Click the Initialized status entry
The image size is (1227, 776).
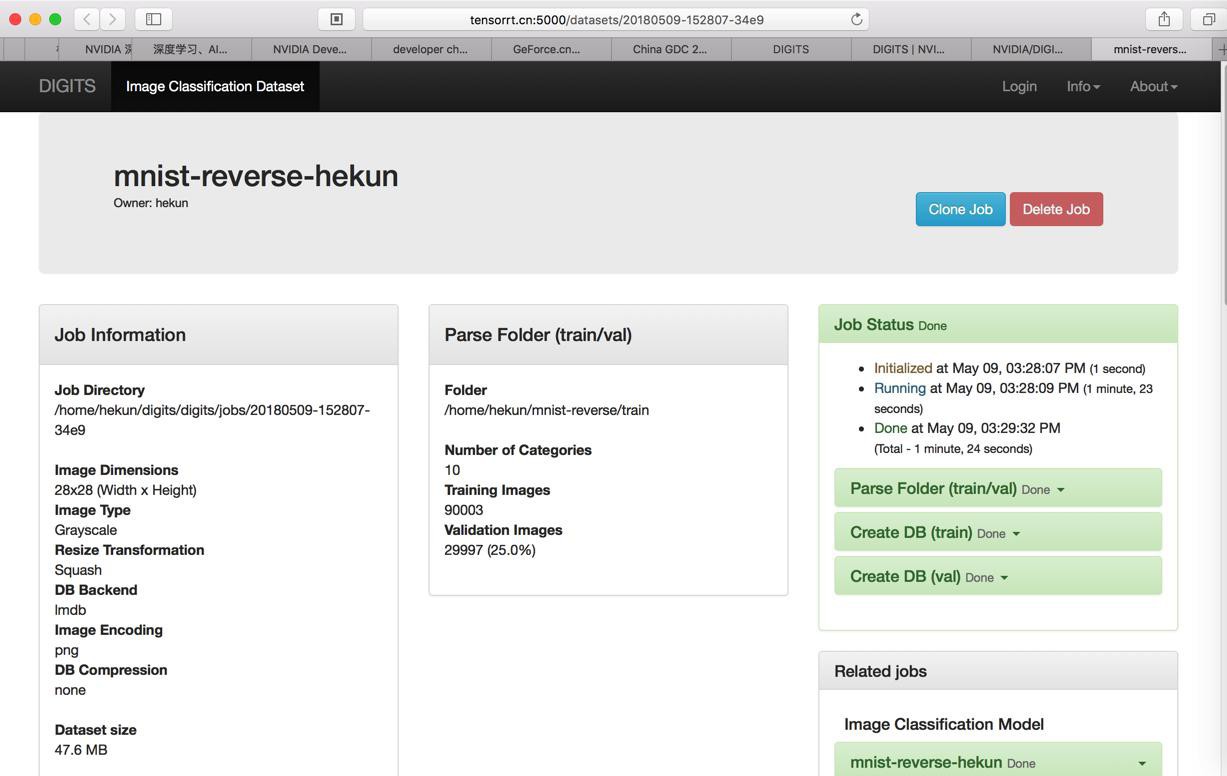(1010, 368)
